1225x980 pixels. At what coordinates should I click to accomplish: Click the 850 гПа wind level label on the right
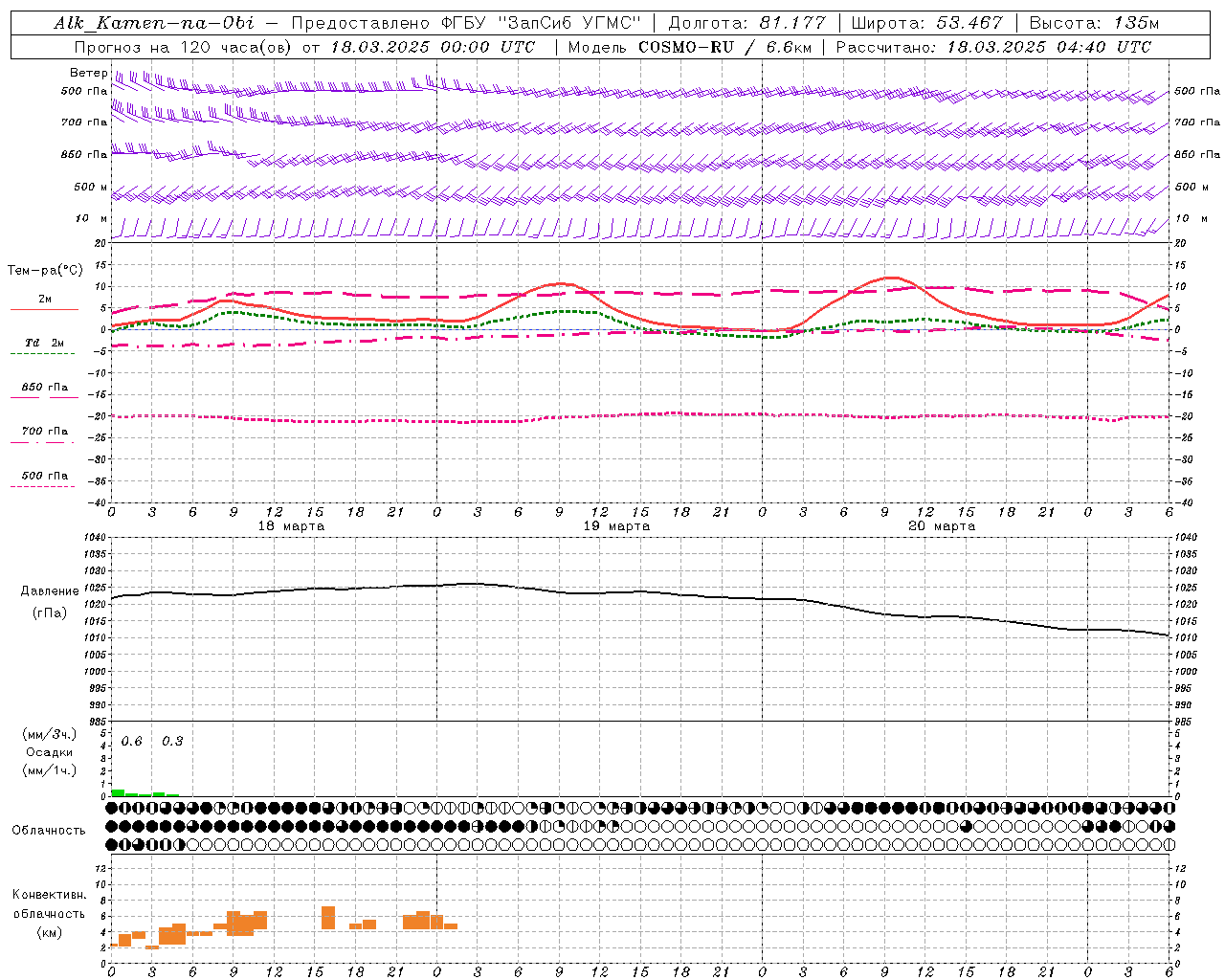(x=1197, y=154)
